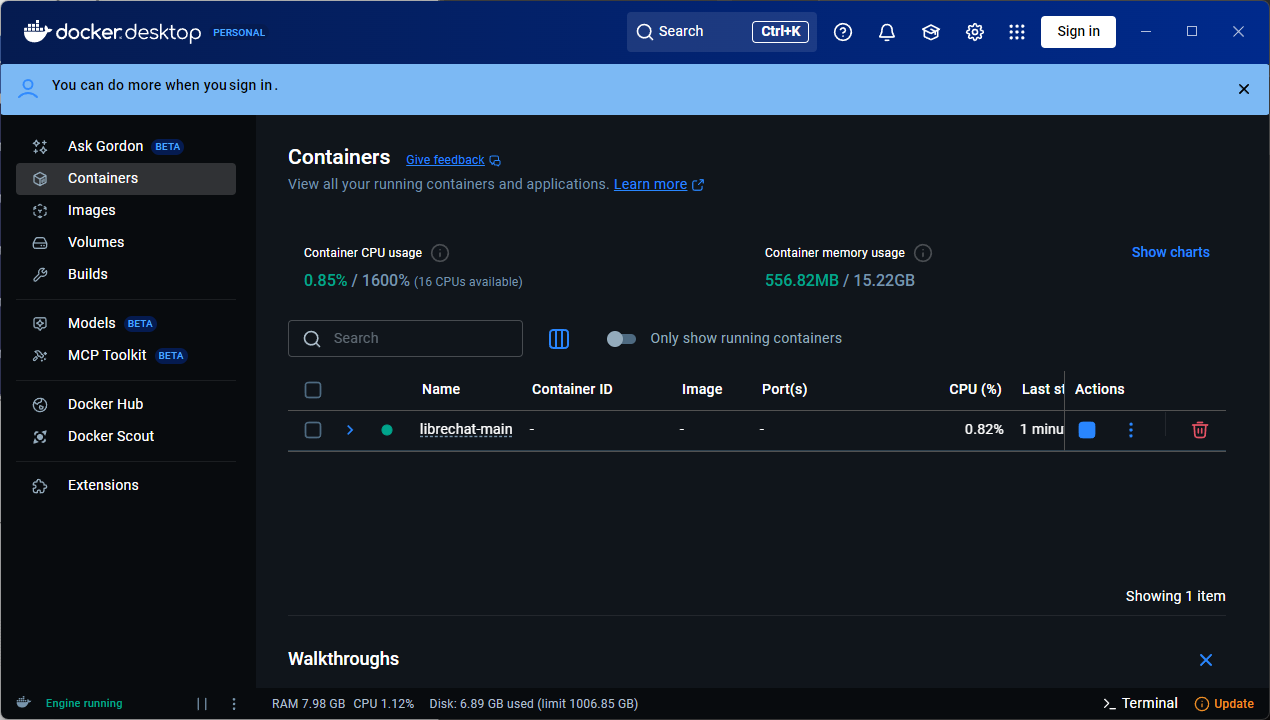This screenshot has width=1270, height=720.
Task: Open the apps grid icon
Action: coord(1017,32)
